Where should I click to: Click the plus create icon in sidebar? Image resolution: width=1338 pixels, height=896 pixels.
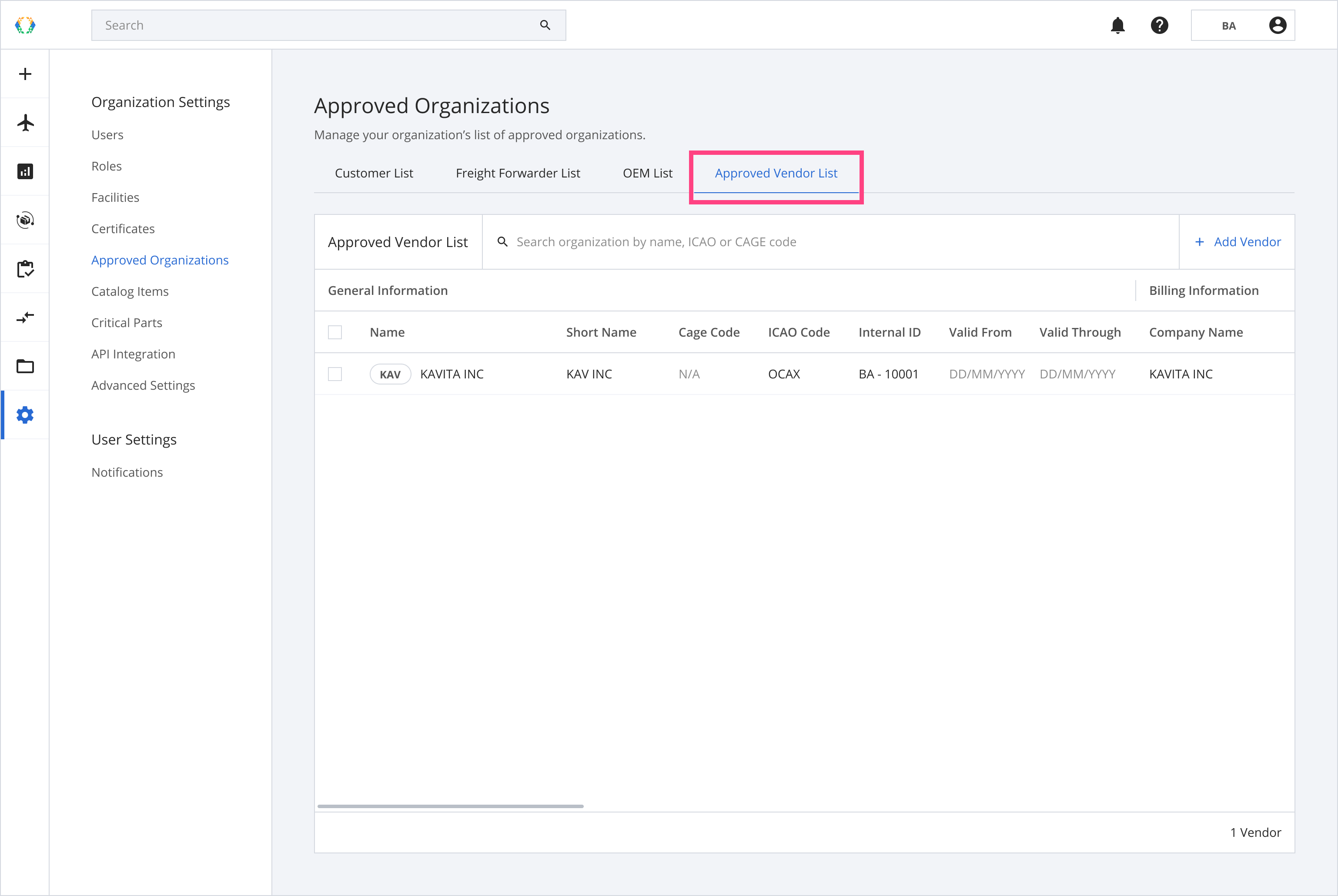(25, 74)
